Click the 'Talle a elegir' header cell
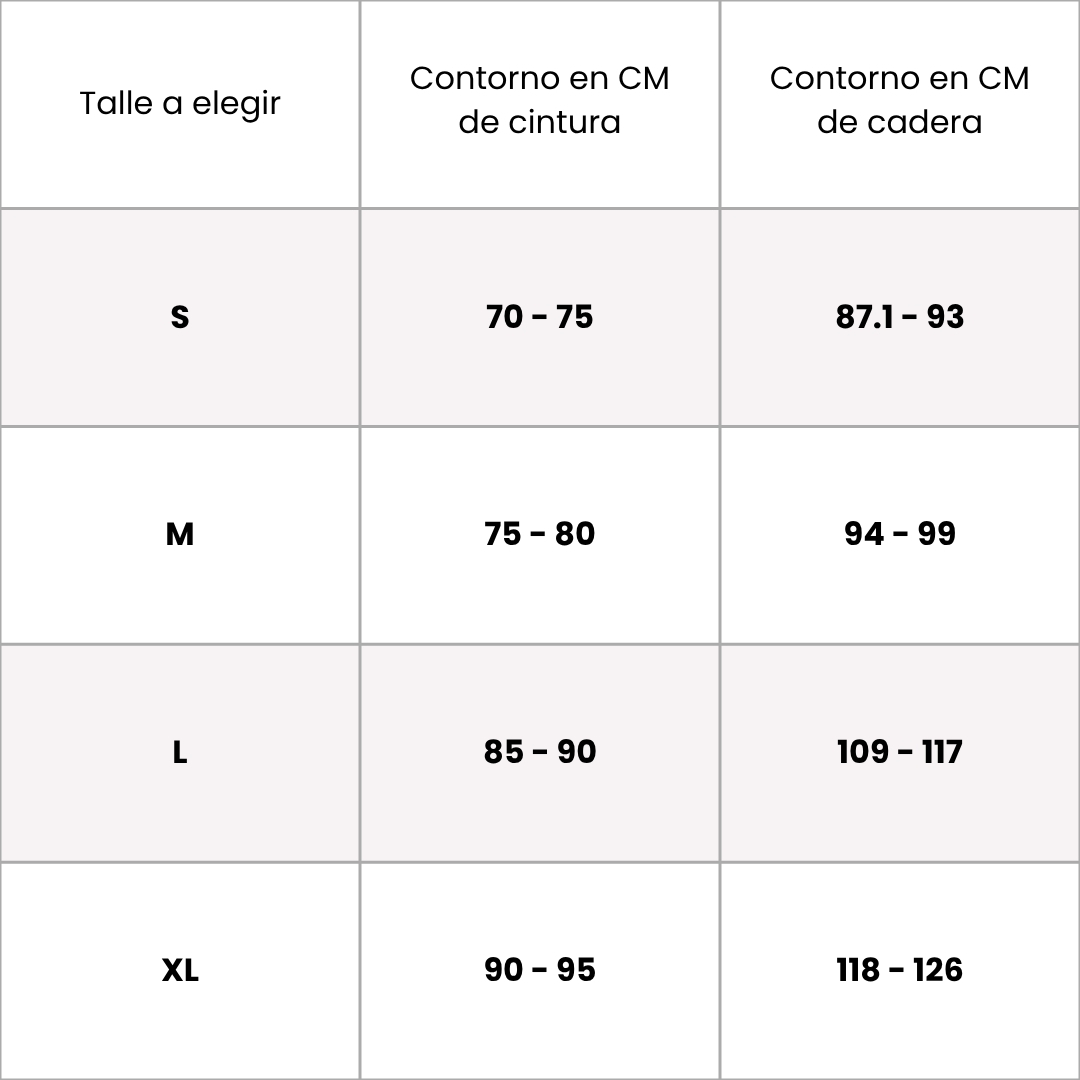The width and height of the screenshot is (1080, 1080). pyautogui.click(x=180, y=103)
